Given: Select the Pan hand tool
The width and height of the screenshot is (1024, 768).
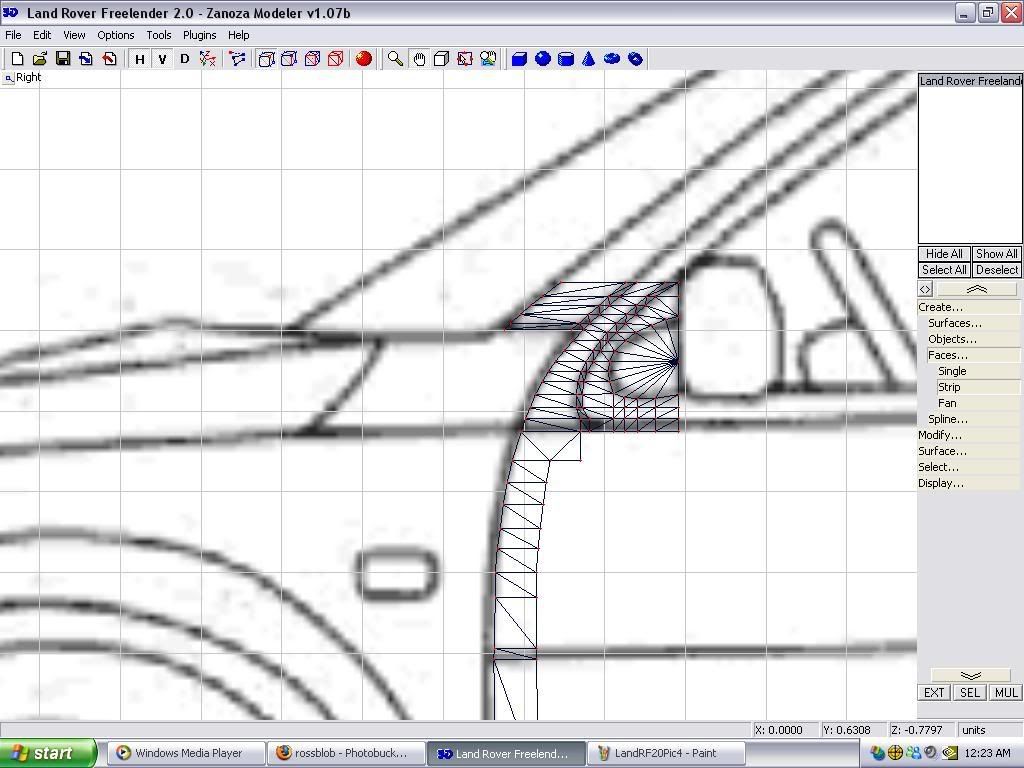Looking at the screenshot, I should pyautogui.click(x=419, y=59).
